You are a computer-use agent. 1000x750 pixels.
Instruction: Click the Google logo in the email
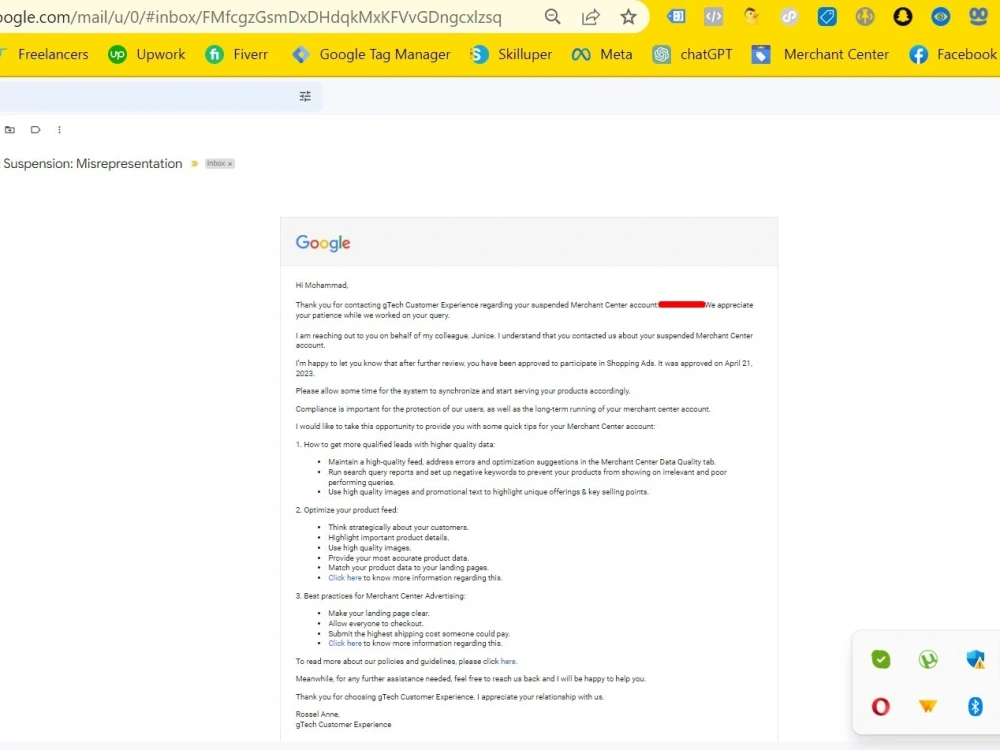pos(323,243)
